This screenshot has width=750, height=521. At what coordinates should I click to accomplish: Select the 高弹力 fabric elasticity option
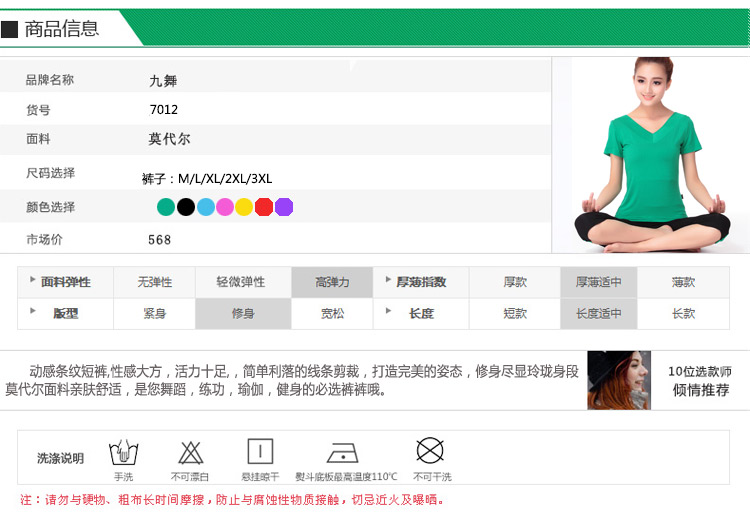pyautogui.click(x=332, y=283)
